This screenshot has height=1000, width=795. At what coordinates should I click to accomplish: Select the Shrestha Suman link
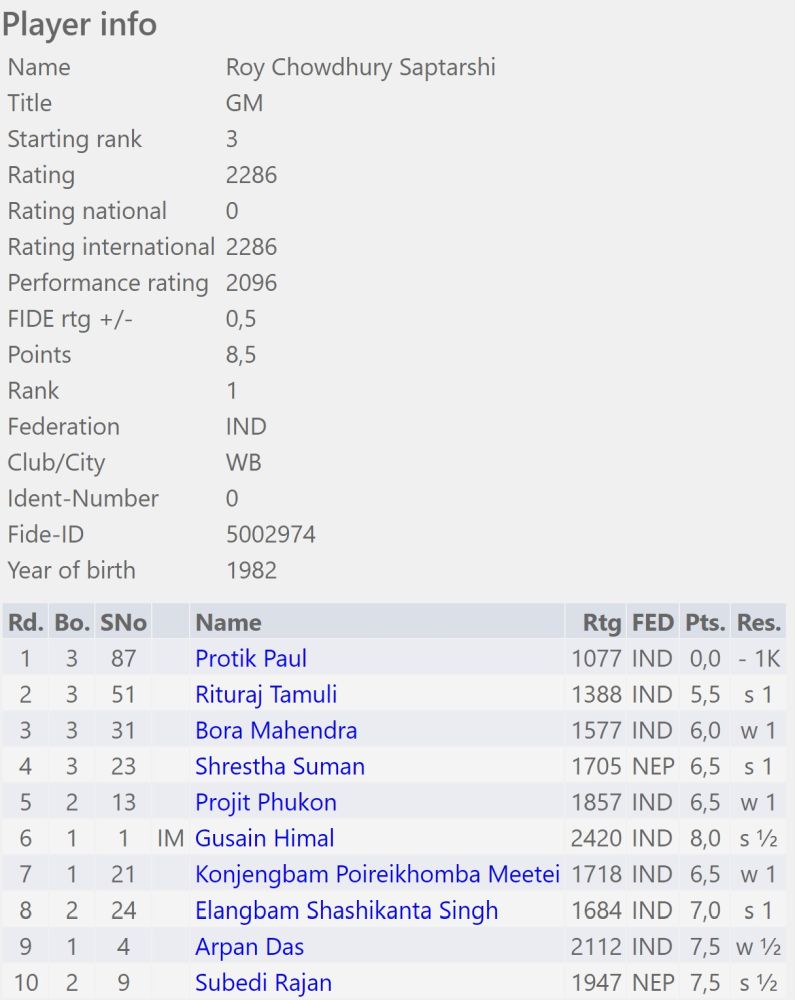(x=280, y=766)
